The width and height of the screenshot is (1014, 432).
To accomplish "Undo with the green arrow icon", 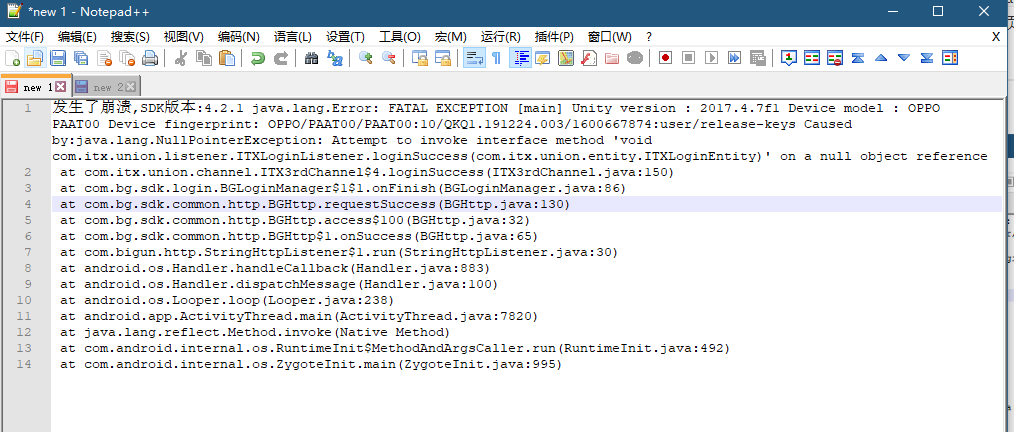I will pos(257,58).
